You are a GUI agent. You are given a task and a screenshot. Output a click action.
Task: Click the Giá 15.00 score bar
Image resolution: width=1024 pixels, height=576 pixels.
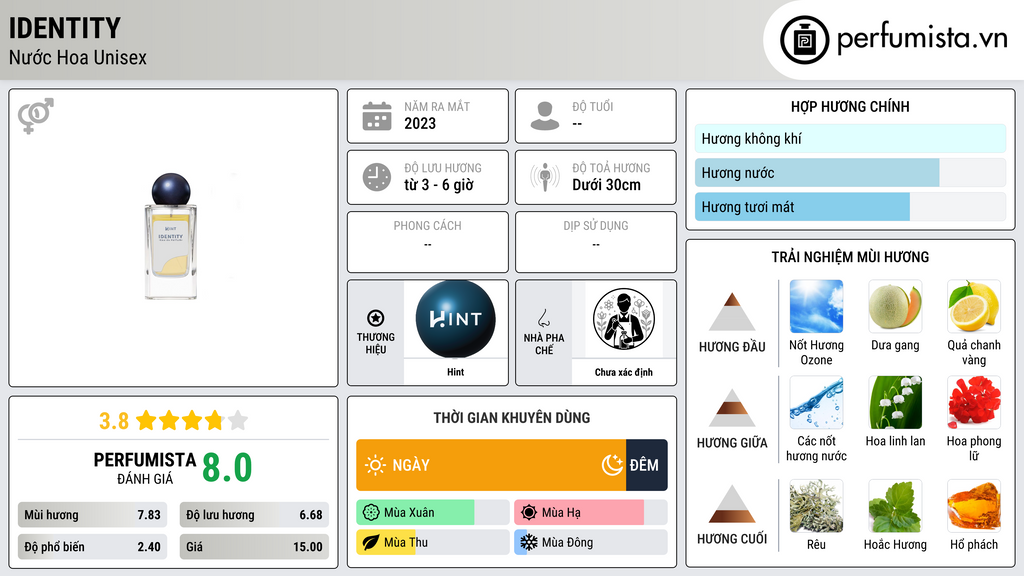coord(254,547)
